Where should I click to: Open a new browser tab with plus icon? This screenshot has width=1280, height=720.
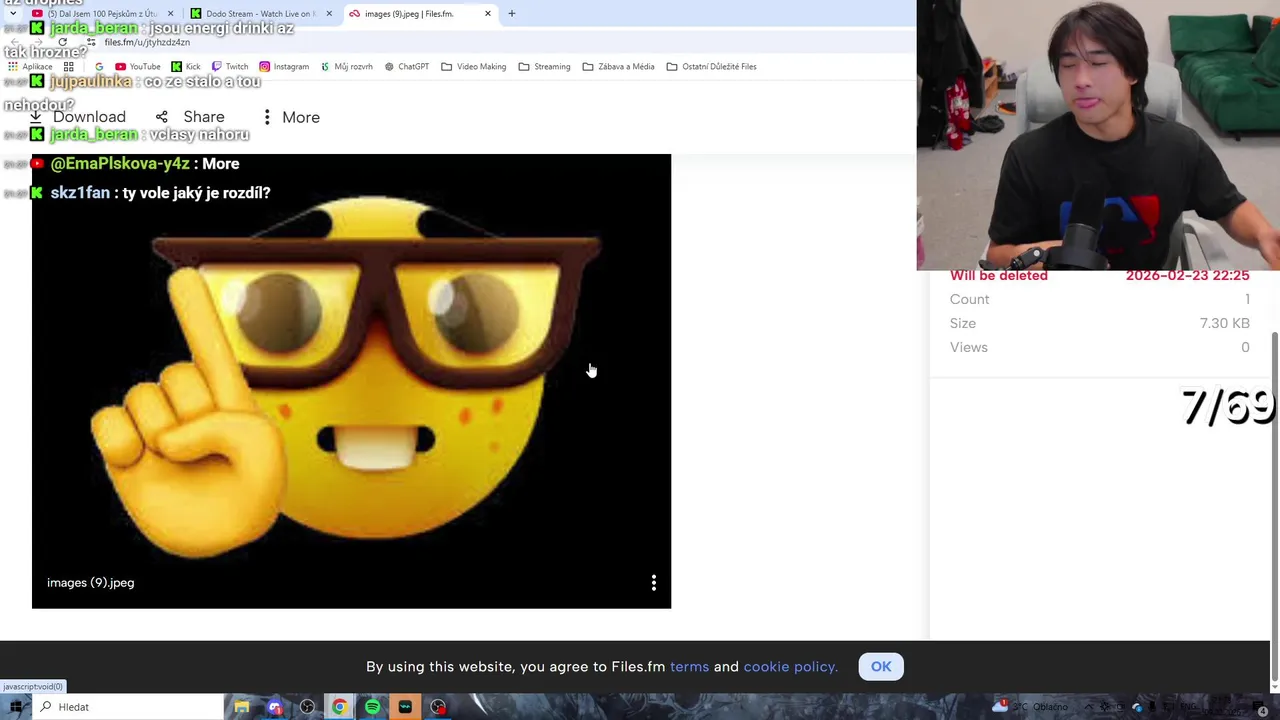point(512,14)
